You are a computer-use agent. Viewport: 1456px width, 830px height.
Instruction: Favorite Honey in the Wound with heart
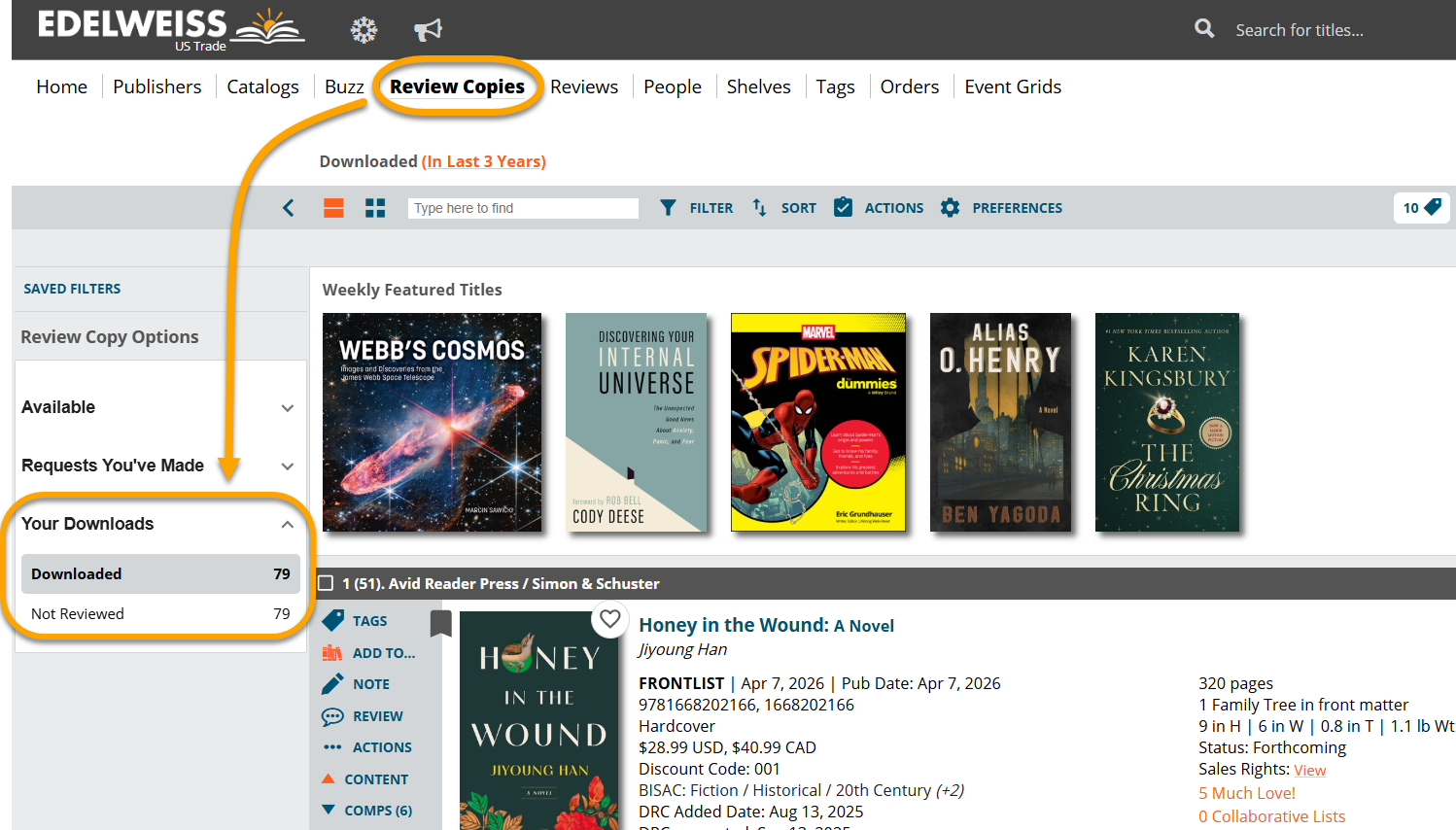click(609, 619)
